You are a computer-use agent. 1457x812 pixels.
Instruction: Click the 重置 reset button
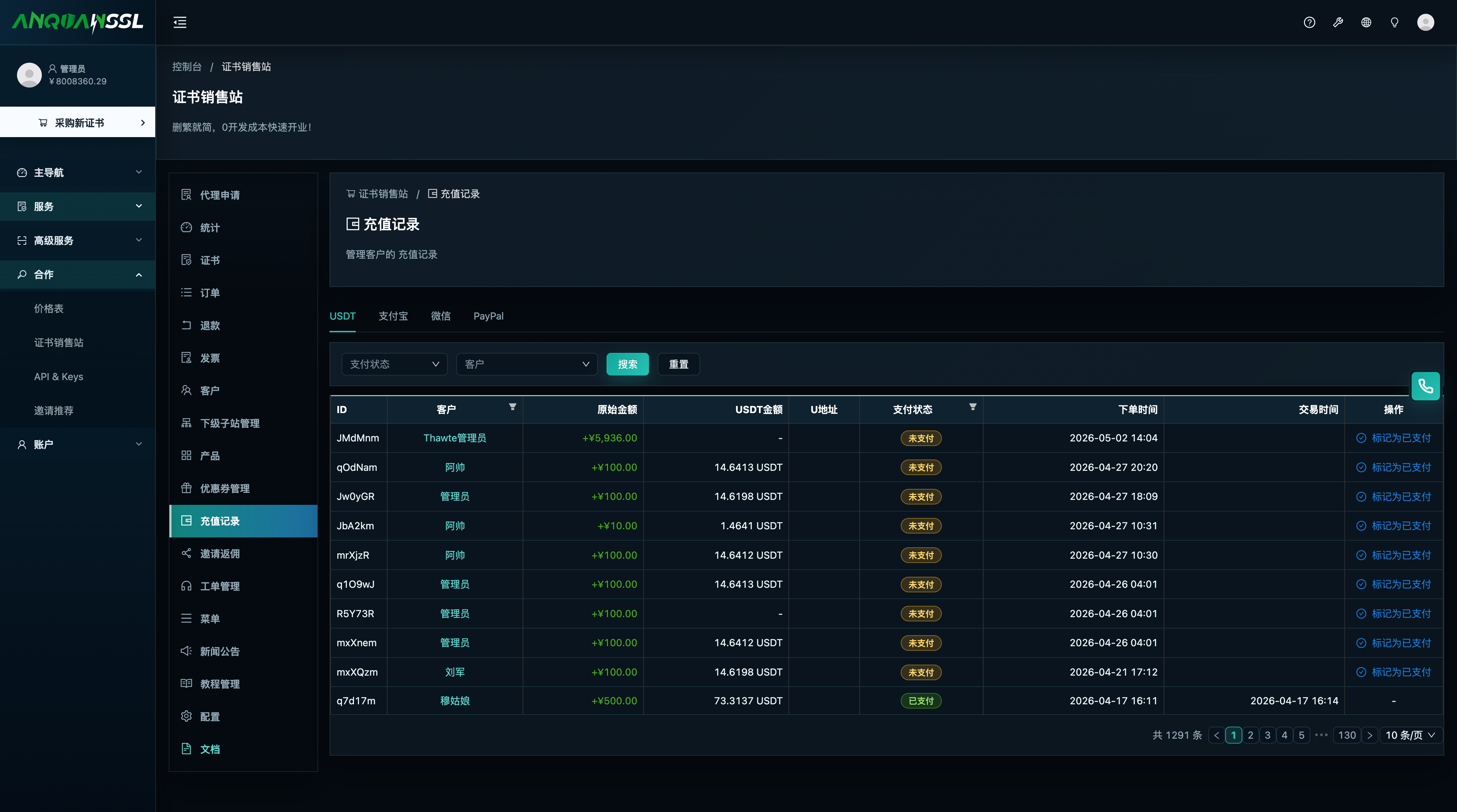[x=679, y=364]
